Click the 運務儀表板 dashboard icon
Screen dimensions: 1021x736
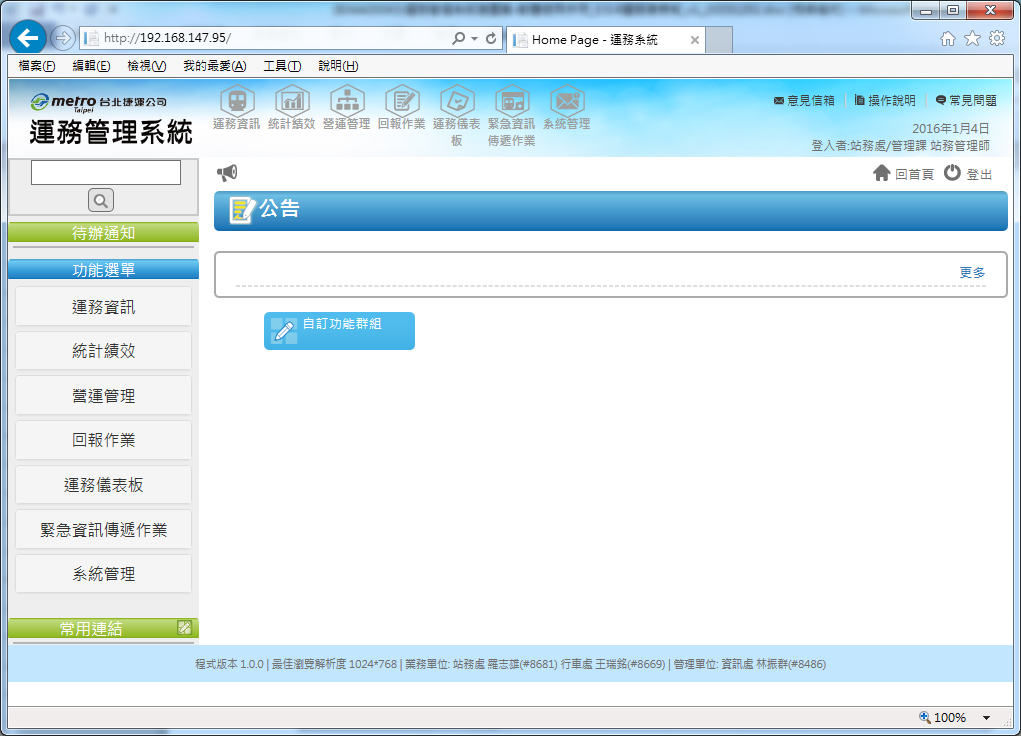tap(457, 101)
